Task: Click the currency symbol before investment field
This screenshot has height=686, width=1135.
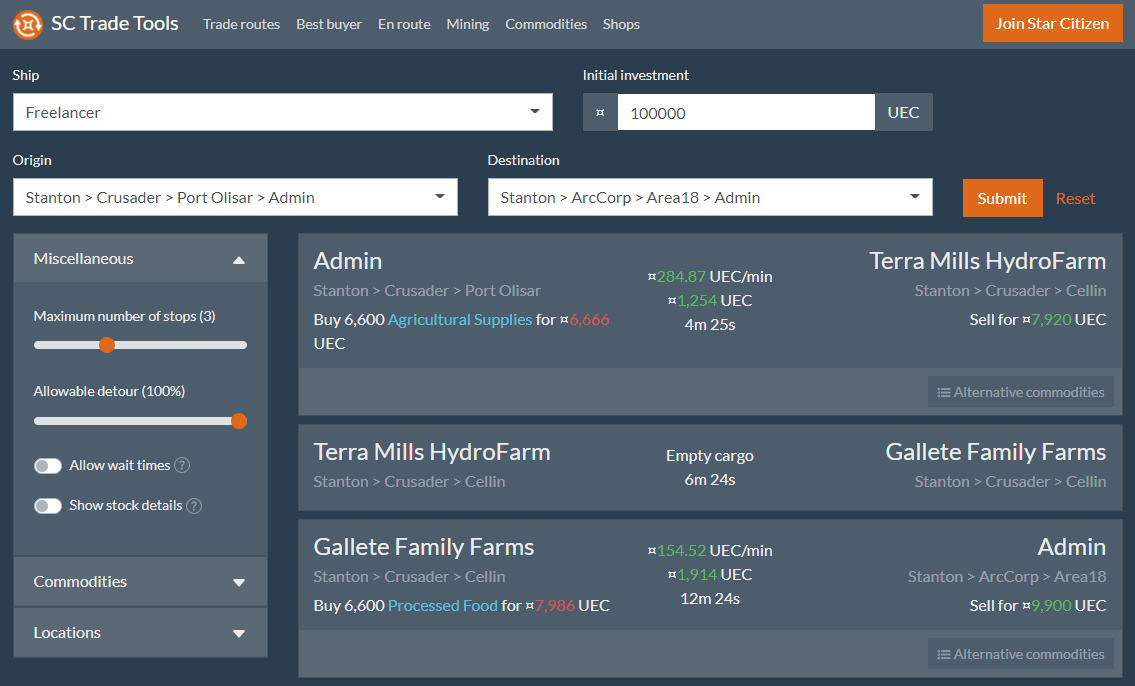Action: point(600,112)
